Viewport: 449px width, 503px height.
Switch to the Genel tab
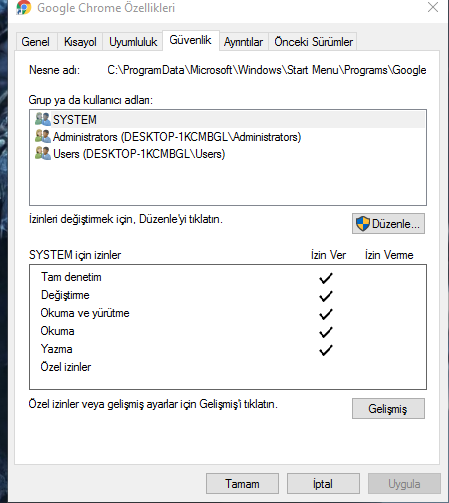coord(36,42)
